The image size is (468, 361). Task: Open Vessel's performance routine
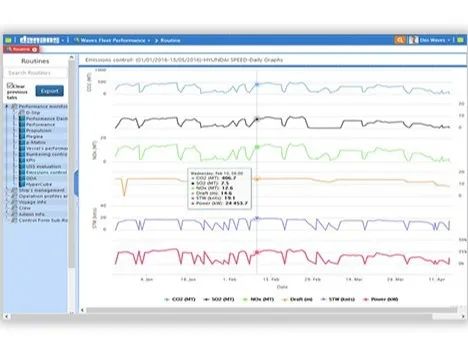pyautogui.click(x=47, y=148)
